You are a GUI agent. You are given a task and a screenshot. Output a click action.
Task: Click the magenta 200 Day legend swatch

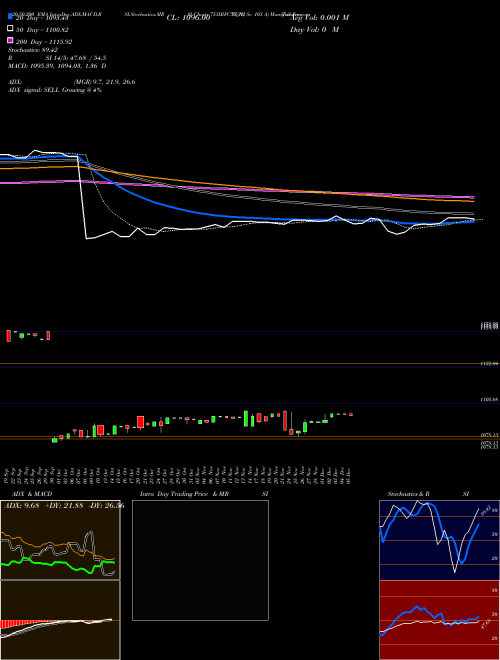click(x=11, y=40)
